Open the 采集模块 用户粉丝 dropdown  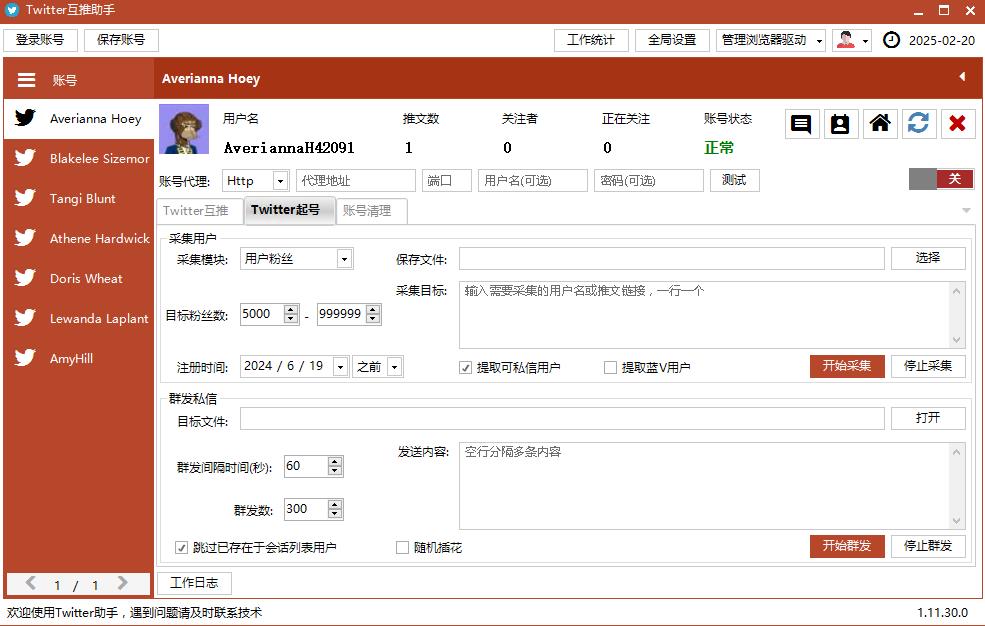point(344,259)
